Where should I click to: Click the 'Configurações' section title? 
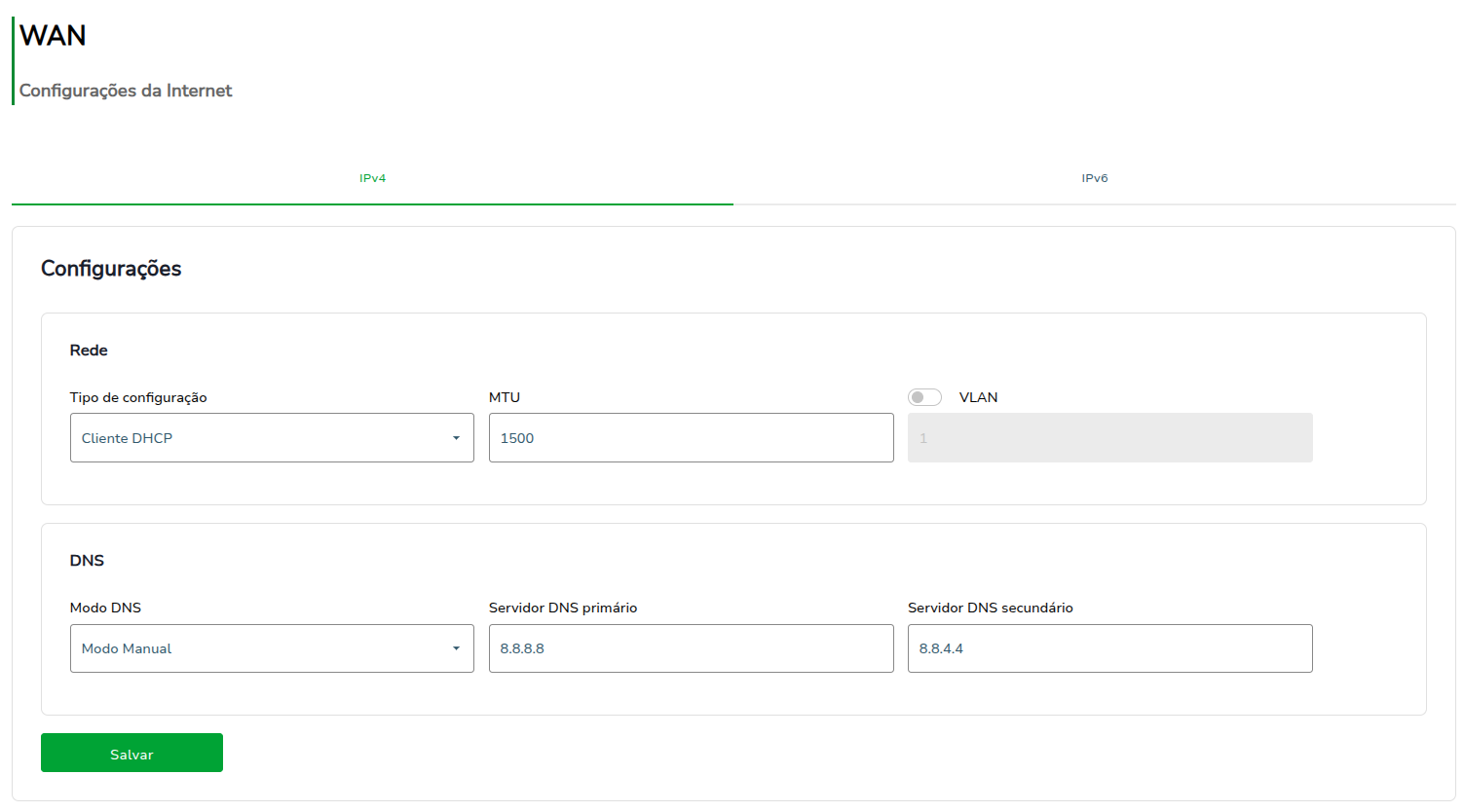point(111,269)
